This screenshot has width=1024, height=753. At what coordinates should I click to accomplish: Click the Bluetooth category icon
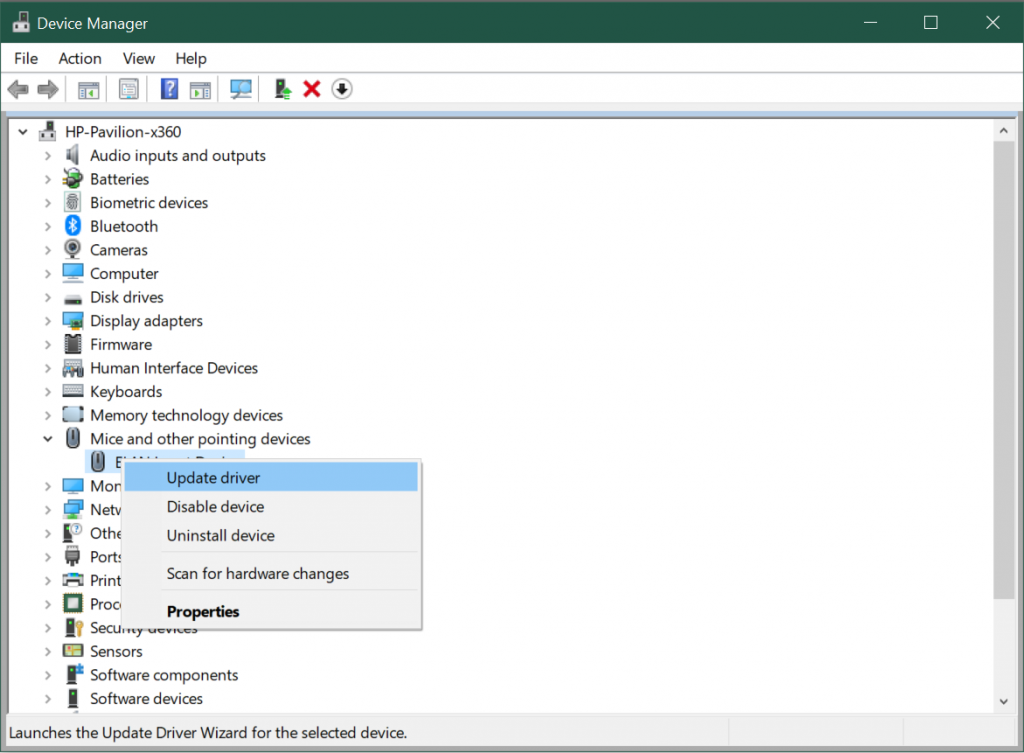coord(72,226)
